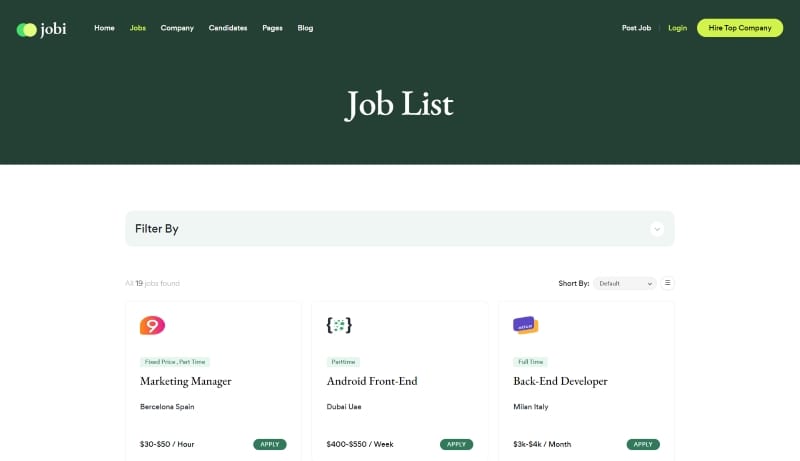Click the Login link
The height and width of the screenshot is (461, 800).
click(678, 28)
